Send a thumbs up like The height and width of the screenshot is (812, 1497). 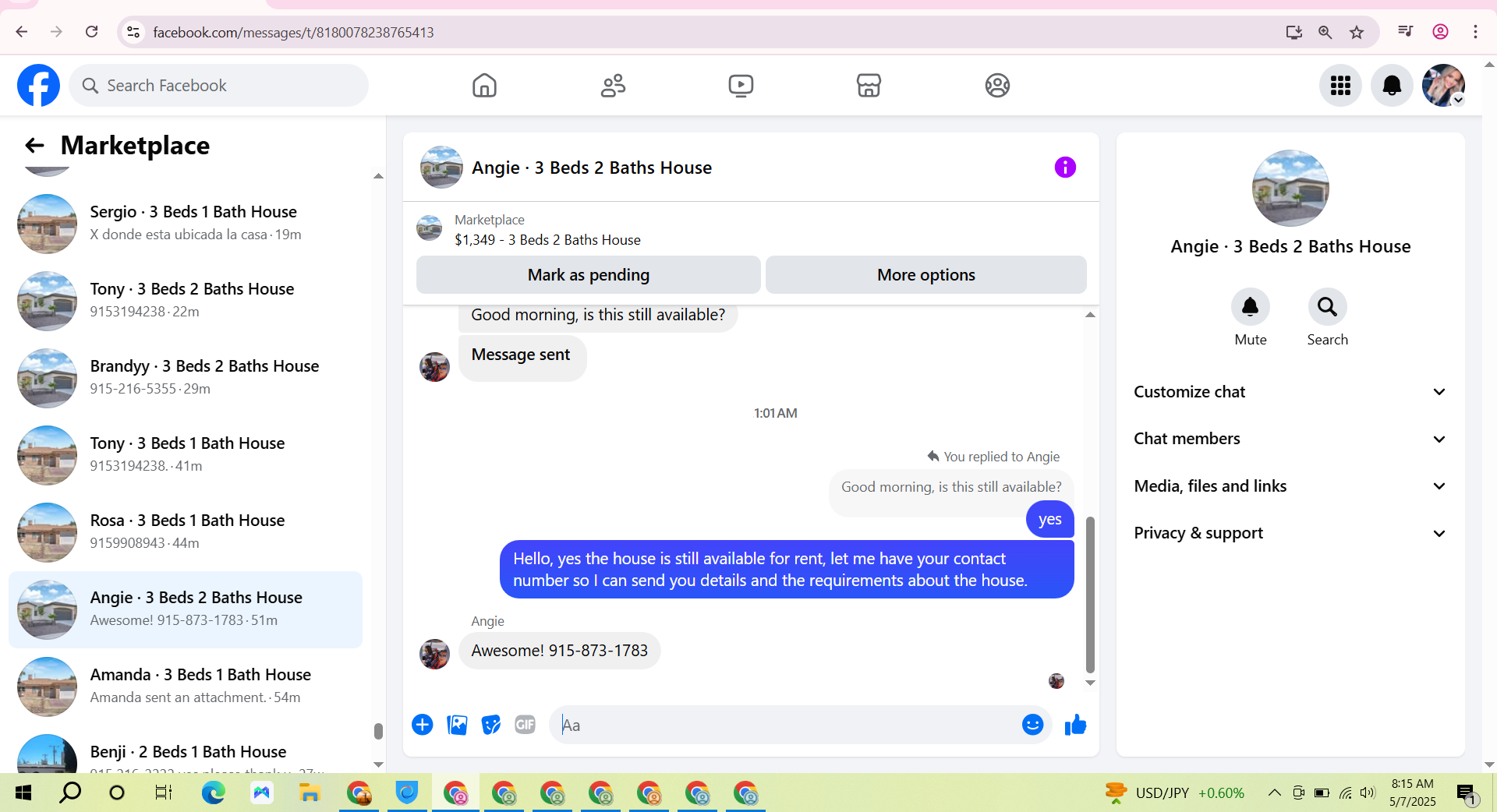click(1075, 725)
